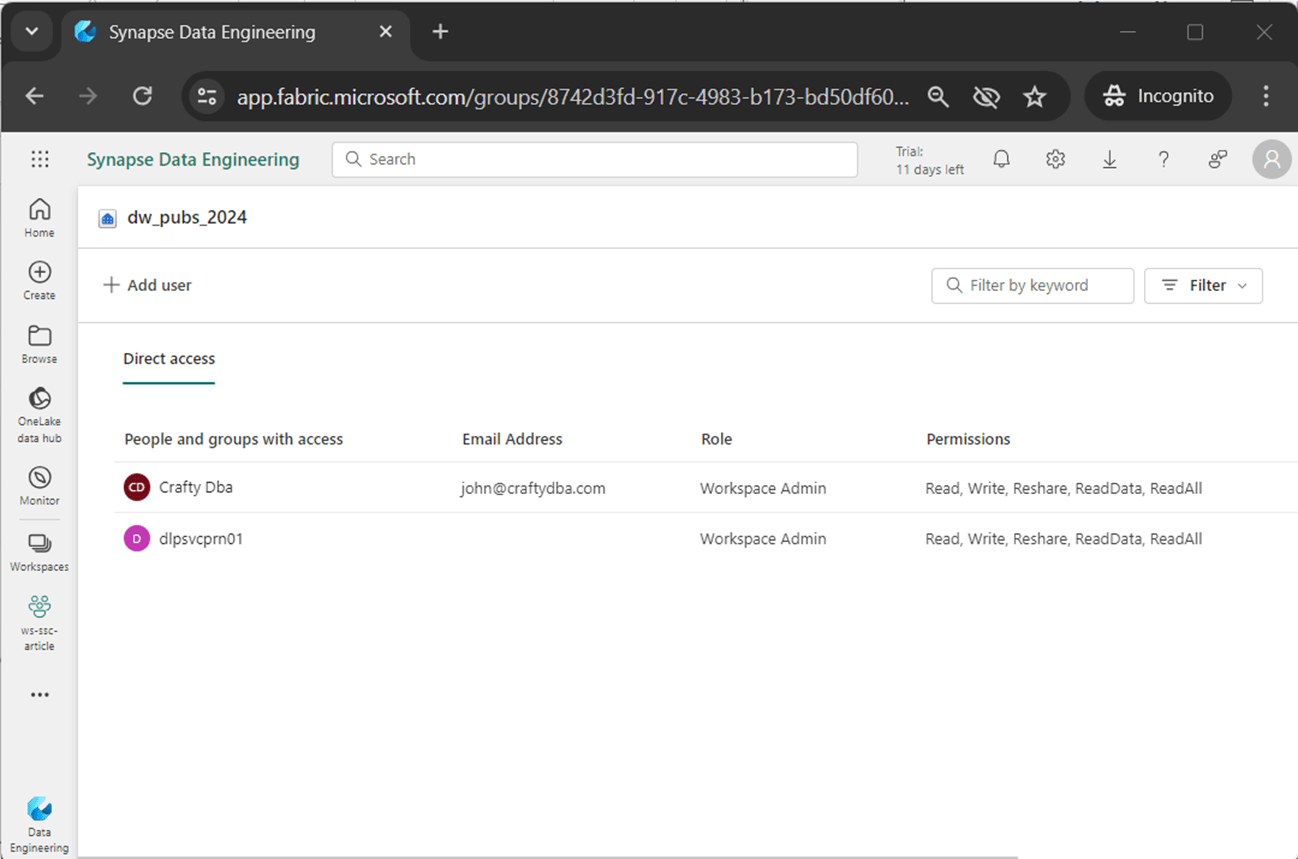Open the feedback icon in header
The width and height of the screenshot is (1298, 859).
click(x=1217, y=159)
